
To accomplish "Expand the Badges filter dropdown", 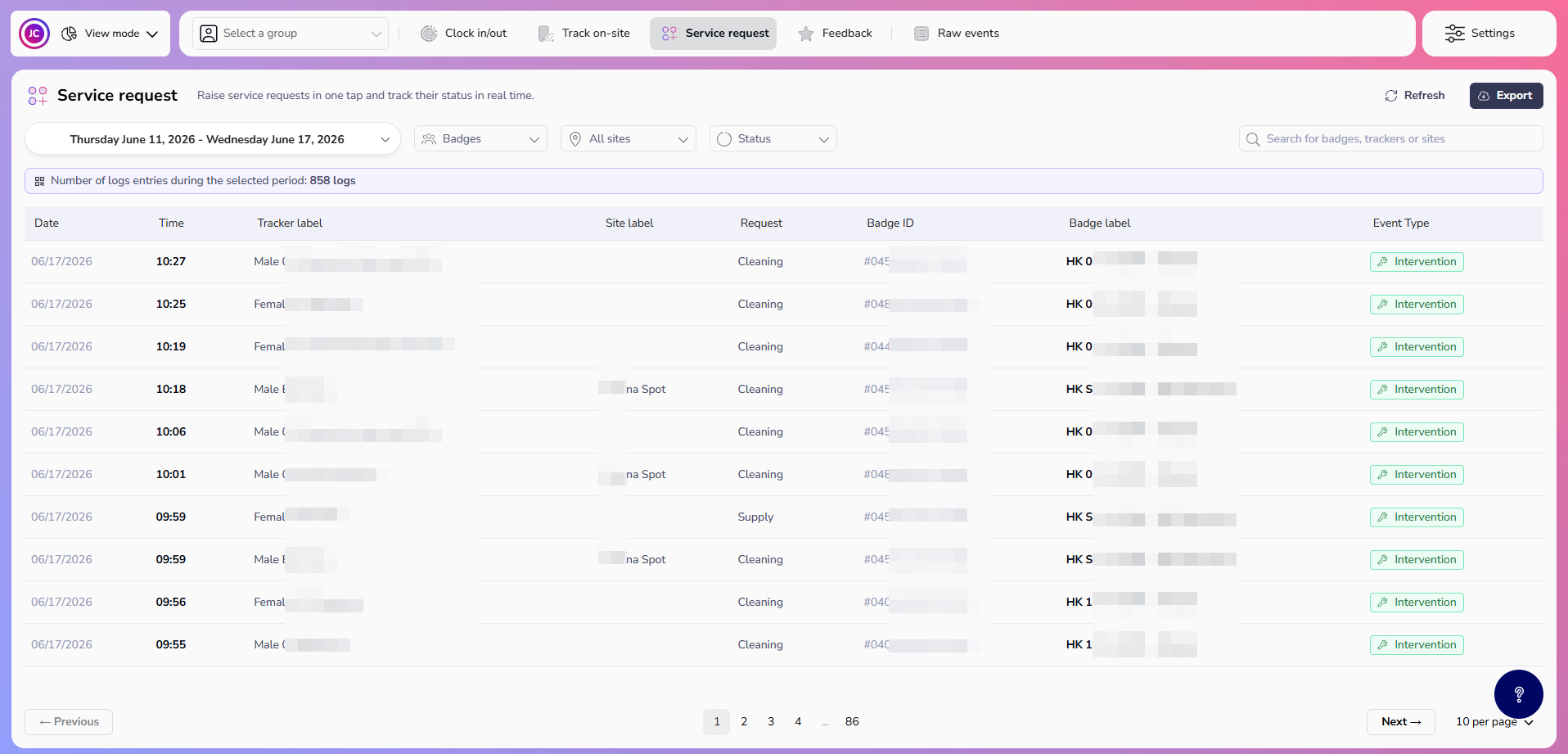I will tap(480, 139).
